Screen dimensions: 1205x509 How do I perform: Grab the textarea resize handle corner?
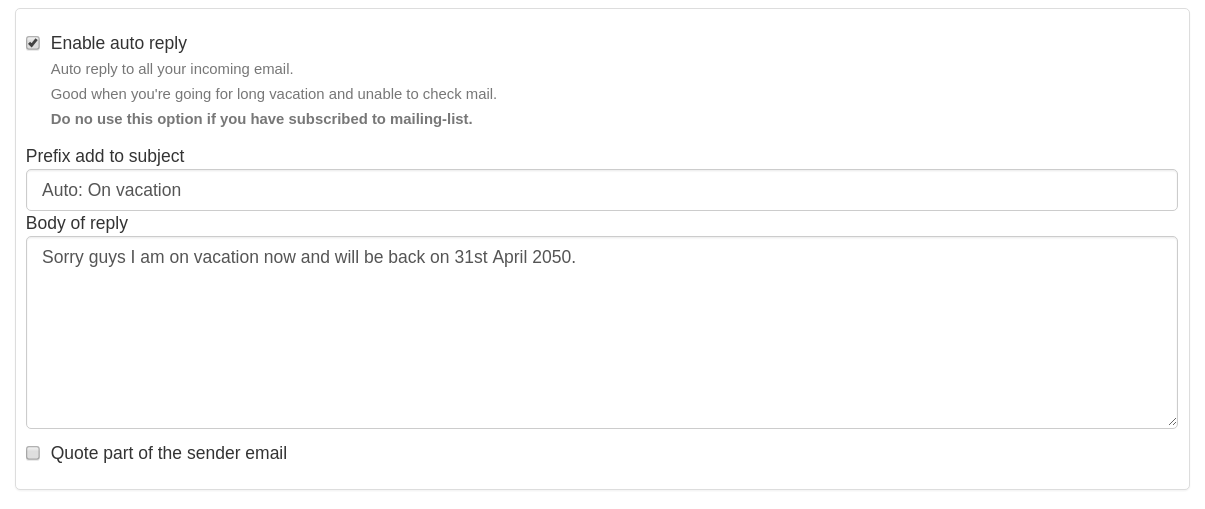[1171, 422]
